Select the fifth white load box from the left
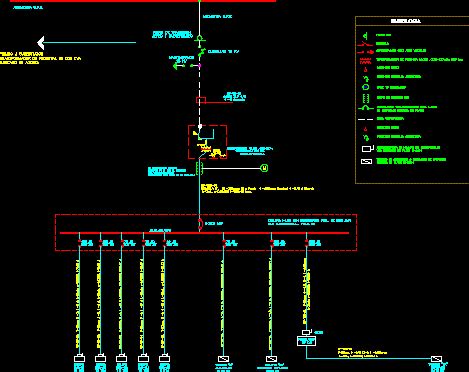 coord(164,359)
